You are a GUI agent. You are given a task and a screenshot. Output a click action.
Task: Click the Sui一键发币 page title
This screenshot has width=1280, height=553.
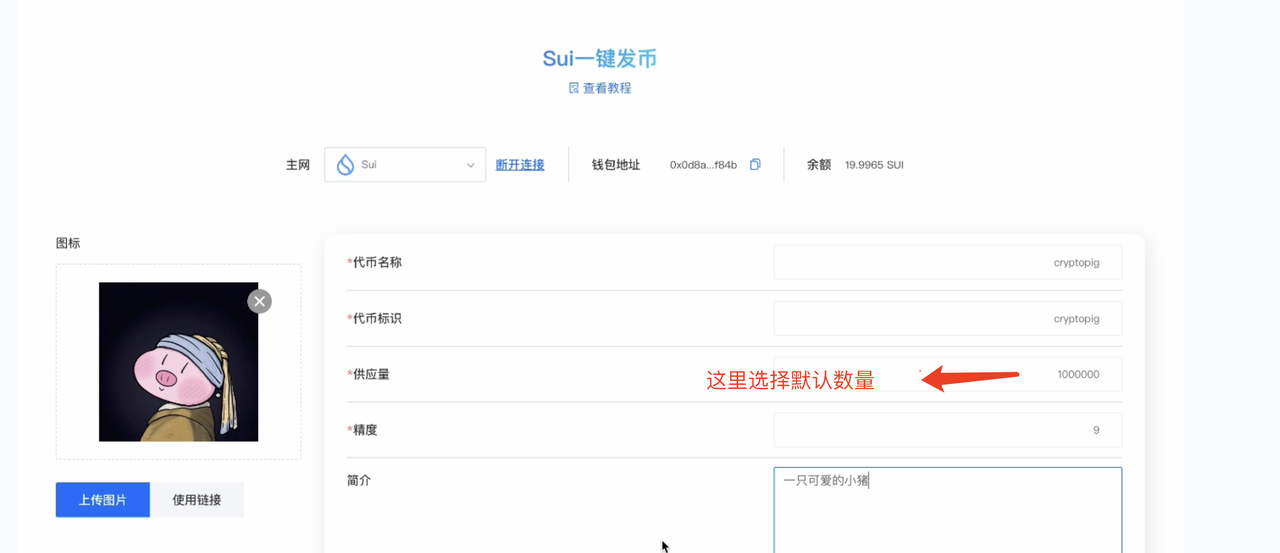(599, 59)
